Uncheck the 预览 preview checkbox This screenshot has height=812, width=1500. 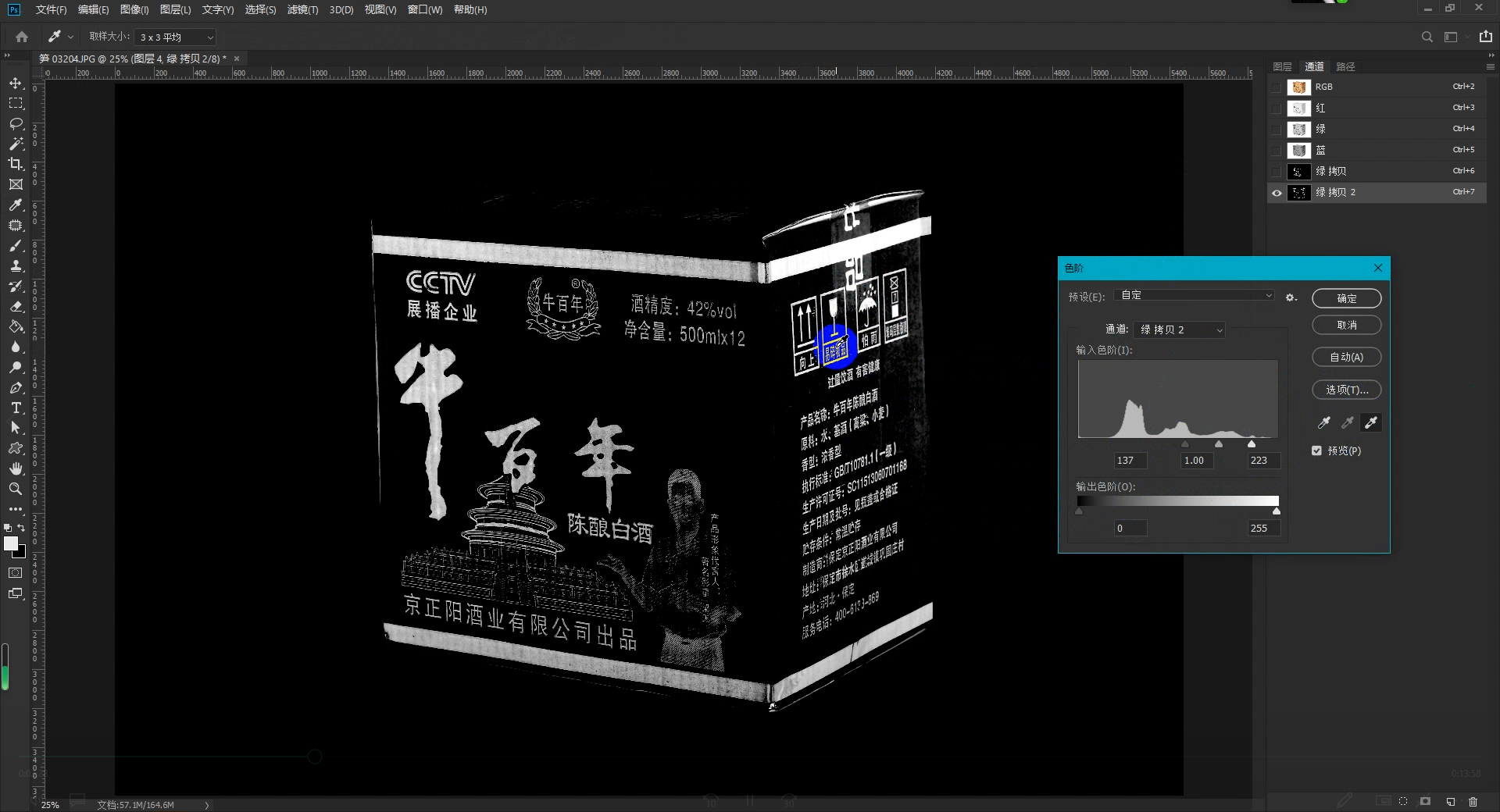tap(1316, 451)
